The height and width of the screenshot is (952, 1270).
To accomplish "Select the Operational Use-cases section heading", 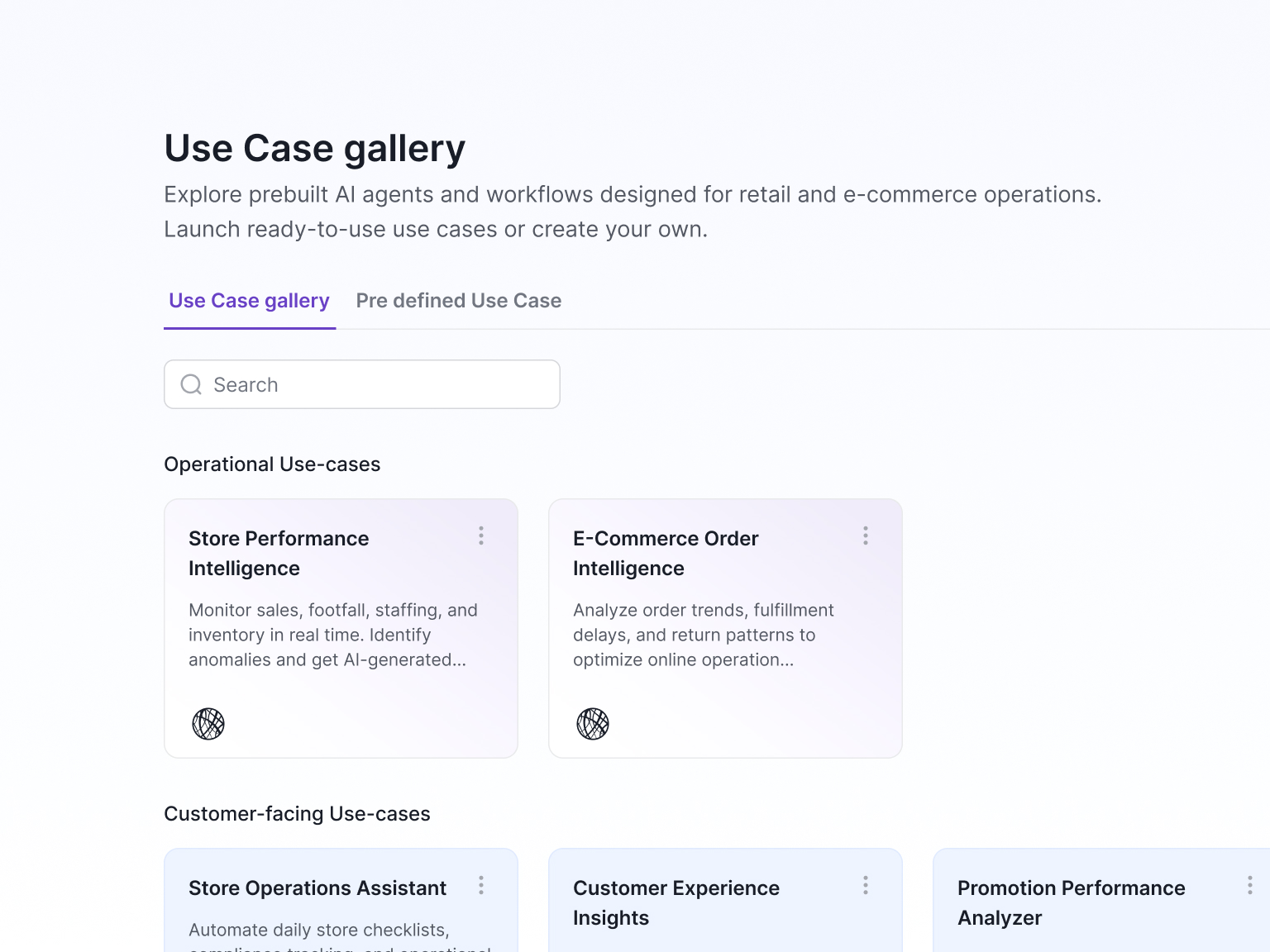I will pyautogui.click(x=272, y=464).
